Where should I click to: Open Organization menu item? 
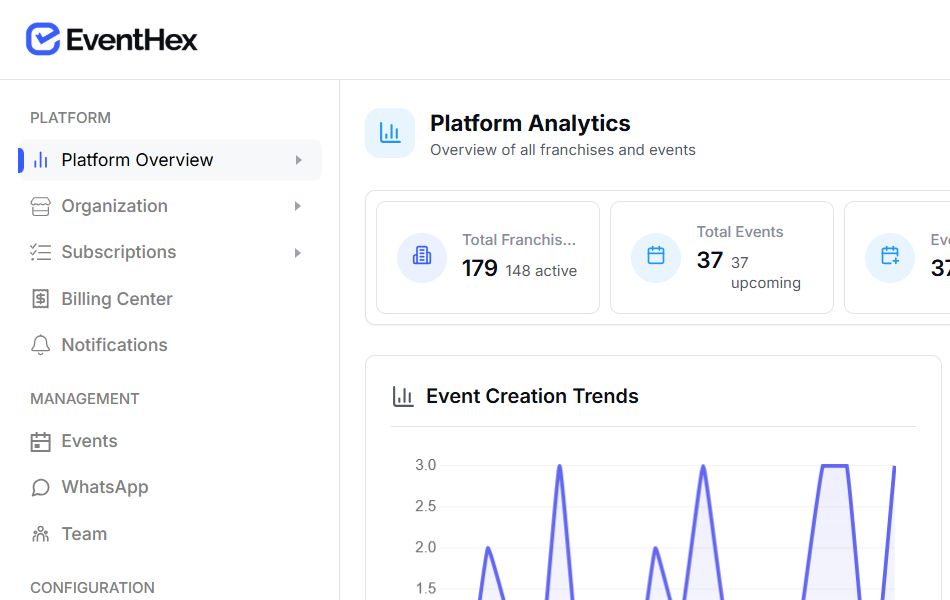pyautogui.click(x=170, y=206)
